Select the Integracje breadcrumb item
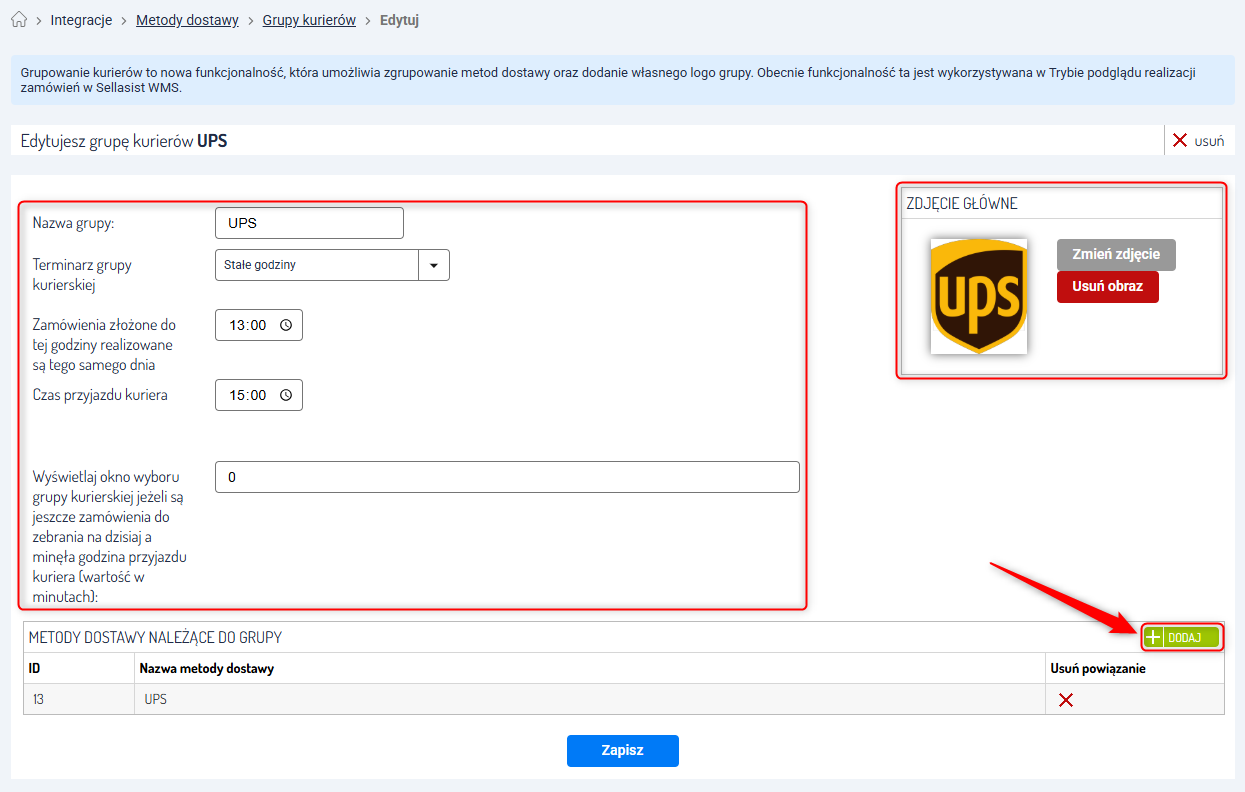Viewport: 1245px width, 792px height. [81, 20]
